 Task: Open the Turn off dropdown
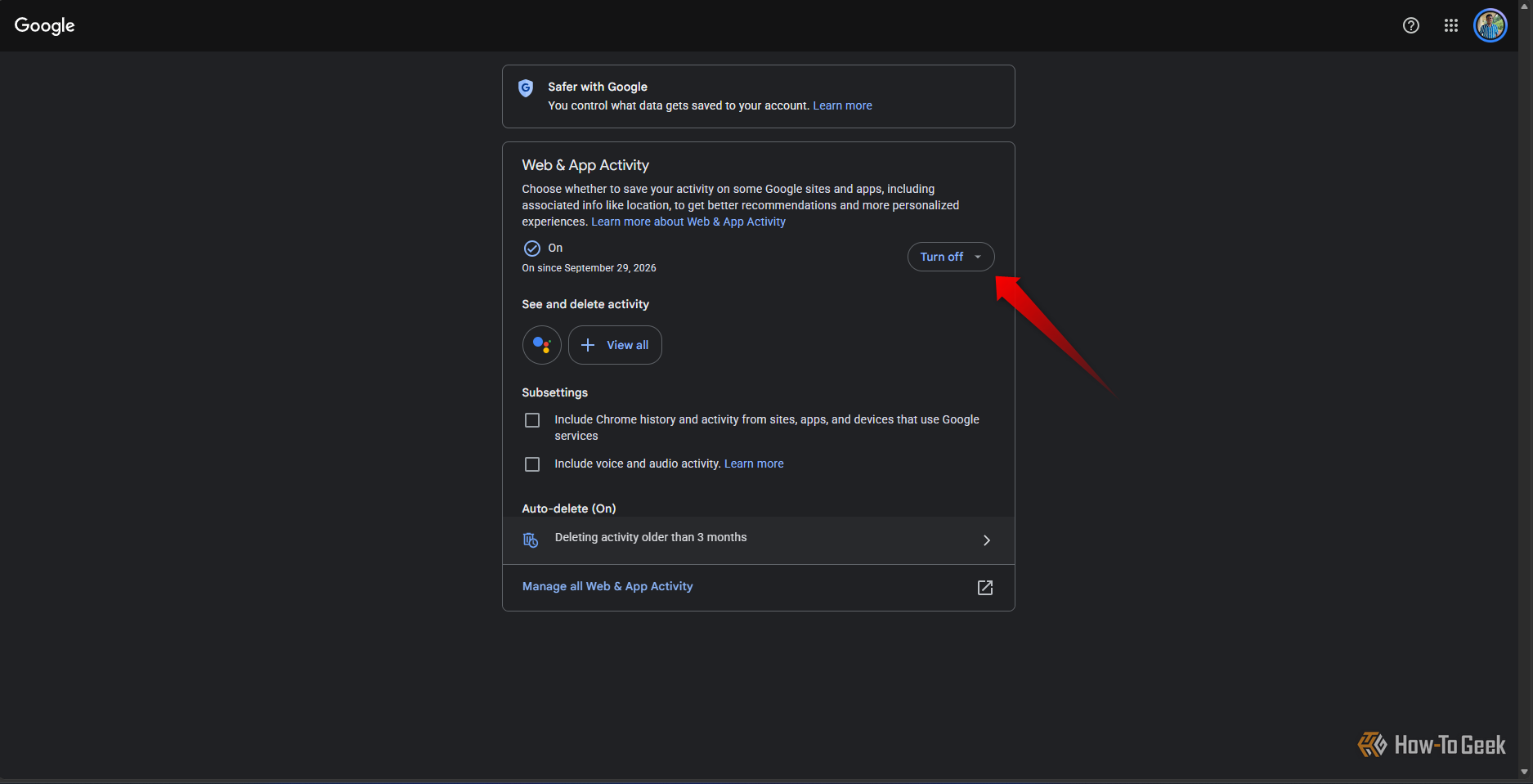tap(951, 257)
